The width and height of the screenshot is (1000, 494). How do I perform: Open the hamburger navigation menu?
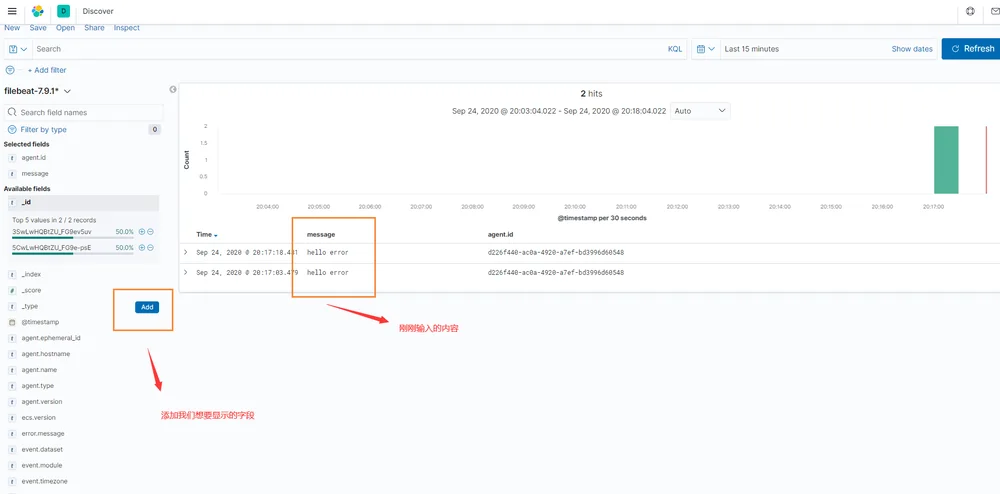pyautogui.click(x=12, y=11)
